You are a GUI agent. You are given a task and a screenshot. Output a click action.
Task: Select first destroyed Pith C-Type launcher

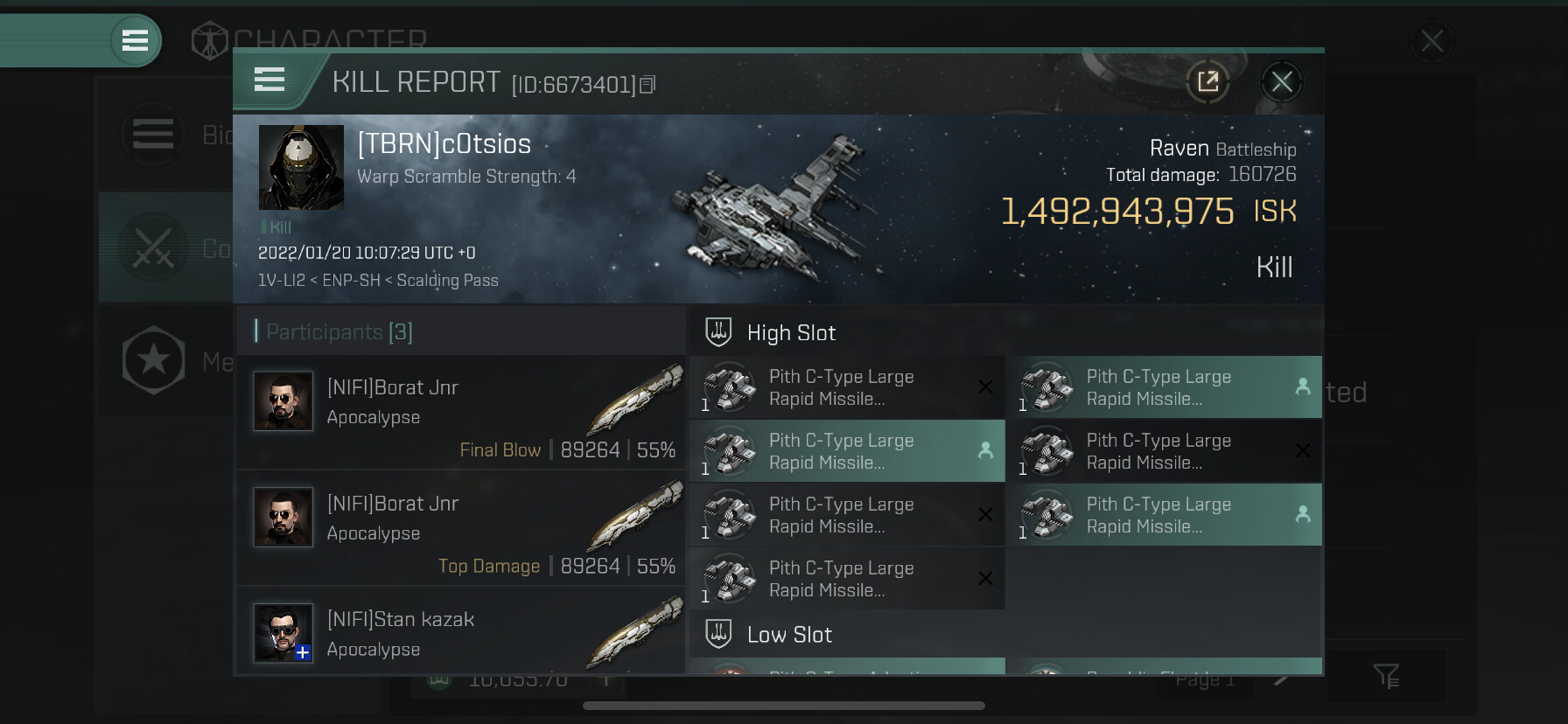tap(847, 387)
